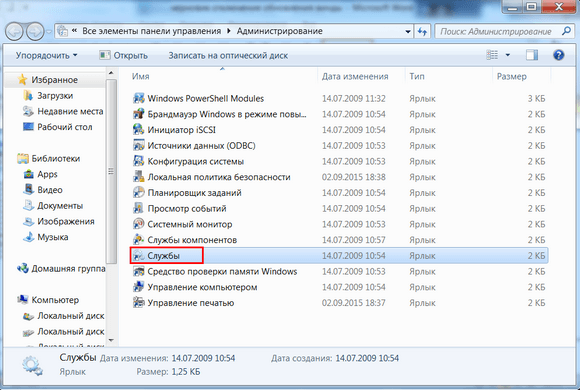Click navigation pane scroll down arrow

tap(111, 340)
